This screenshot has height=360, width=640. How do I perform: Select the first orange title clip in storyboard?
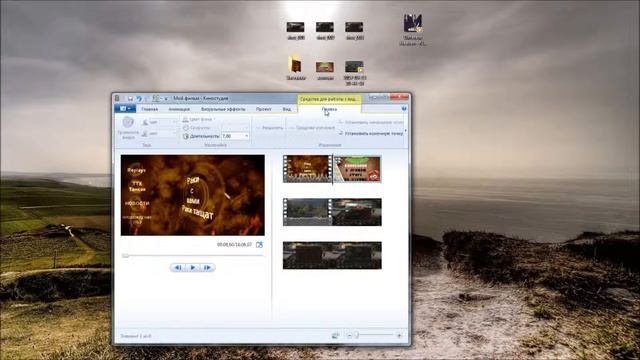pyautogui.click(x=307, y=168)
